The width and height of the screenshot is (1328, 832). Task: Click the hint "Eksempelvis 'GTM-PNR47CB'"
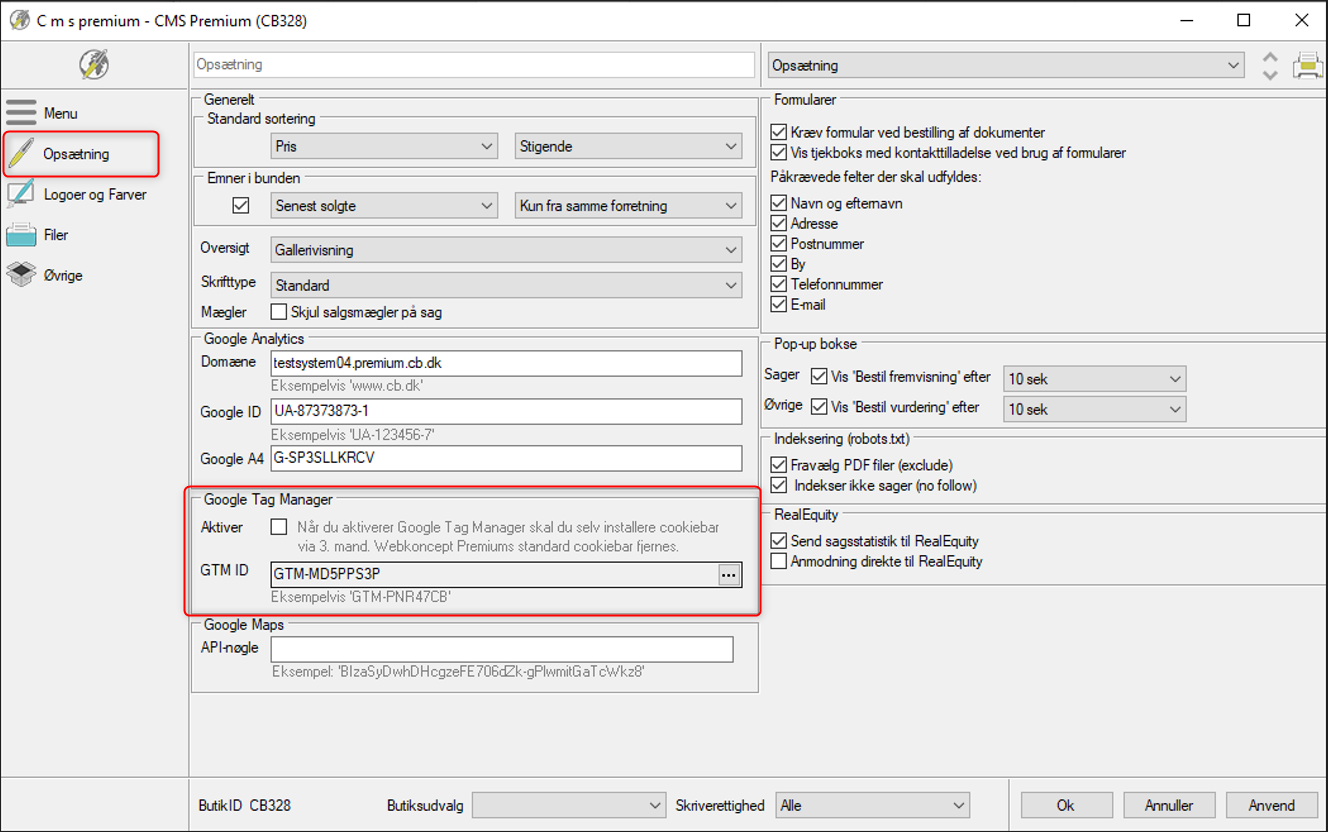click(361, 597)
